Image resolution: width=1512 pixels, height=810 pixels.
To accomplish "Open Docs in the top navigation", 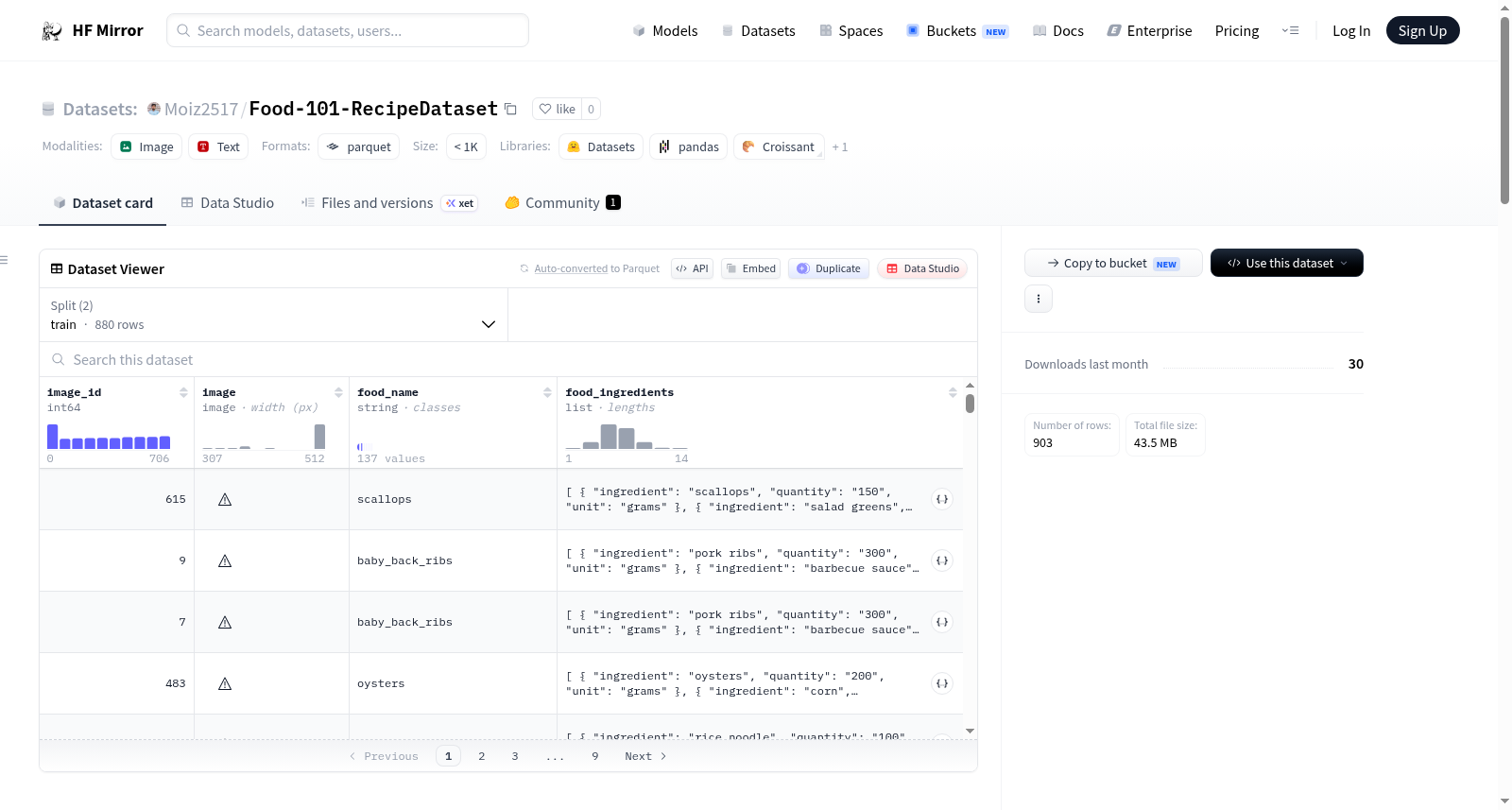I will point(1058,31).
